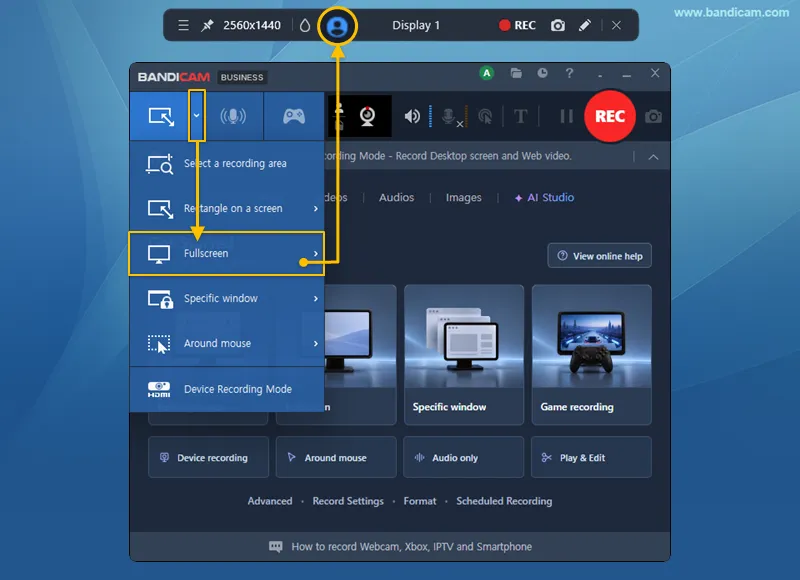800x580 pixels.
Task: Click the big red REC button
Action: pos(610,116)
